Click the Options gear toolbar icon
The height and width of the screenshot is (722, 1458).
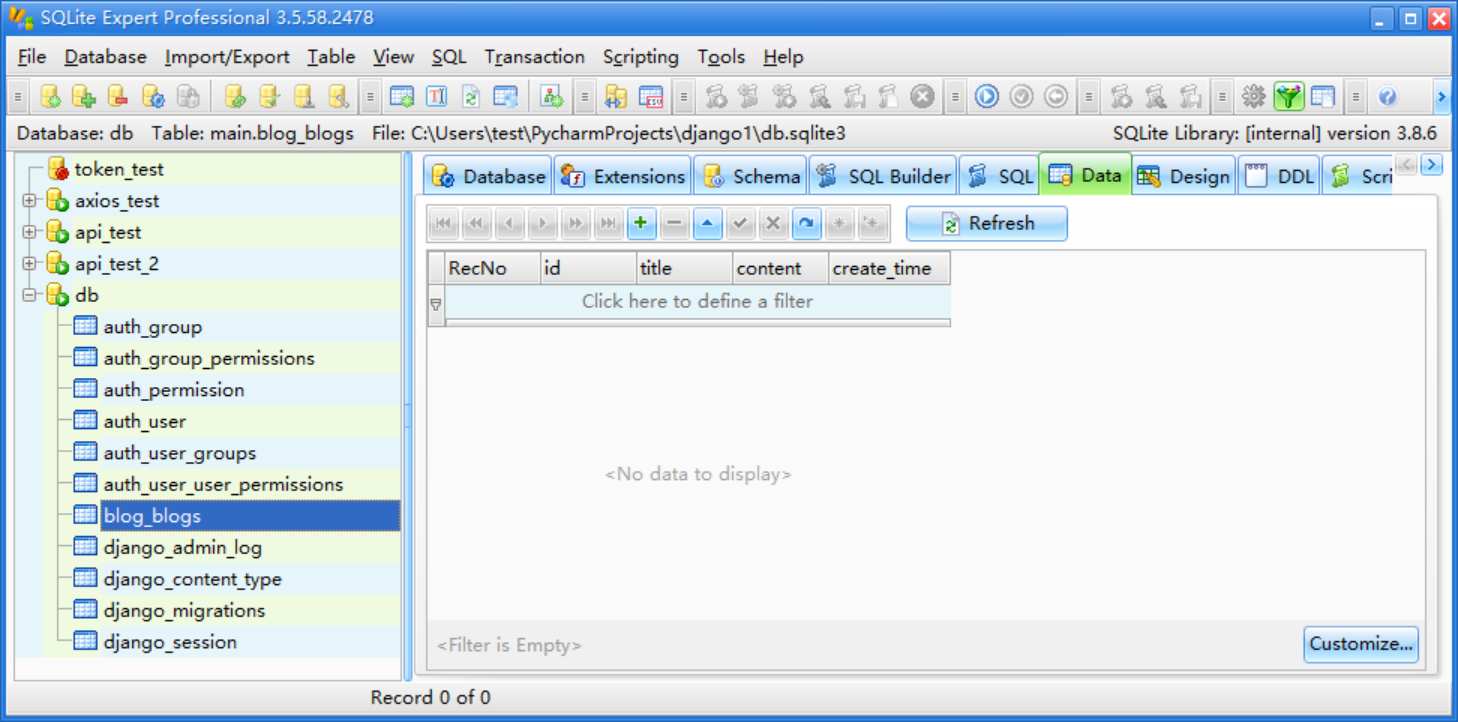click(x=1253, y=97)
